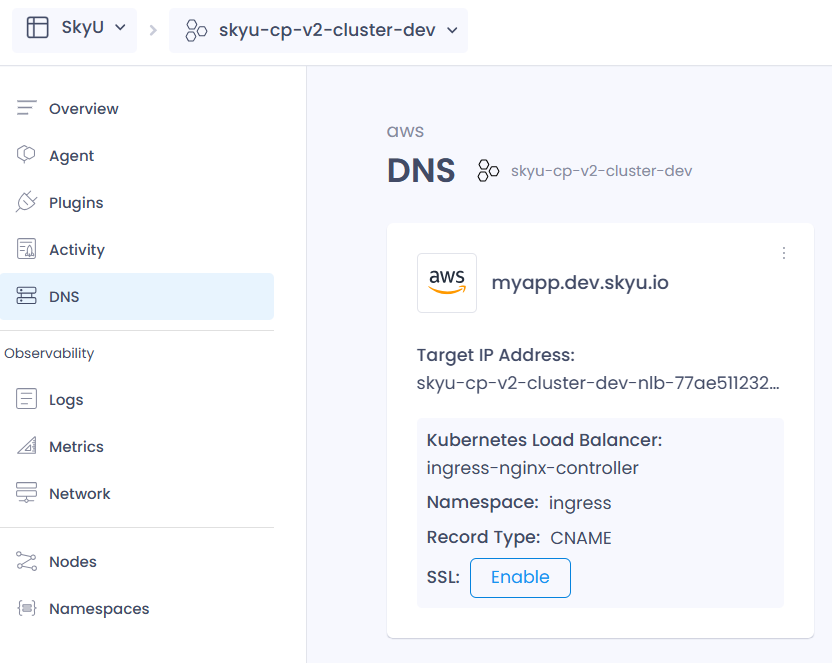Viewport: 832px width, 663px height.
Task: Open the DNS card three-dot menu
Action: (x=784, y=253)
